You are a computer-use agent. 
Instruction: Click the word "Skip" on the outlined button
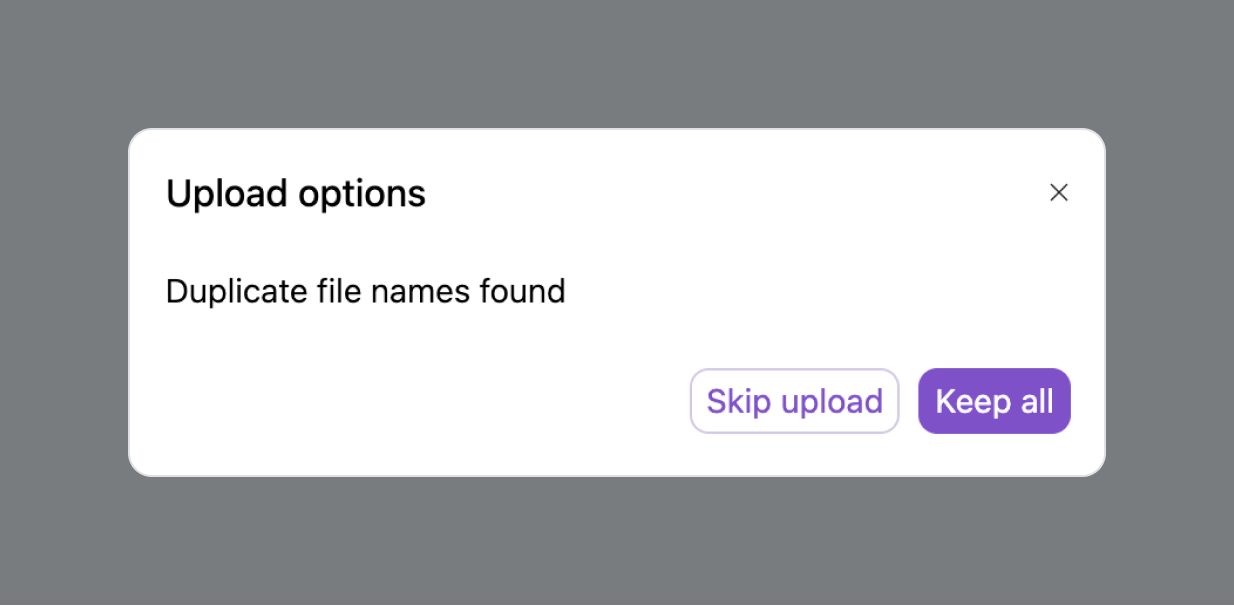click(x=739, y=401)
